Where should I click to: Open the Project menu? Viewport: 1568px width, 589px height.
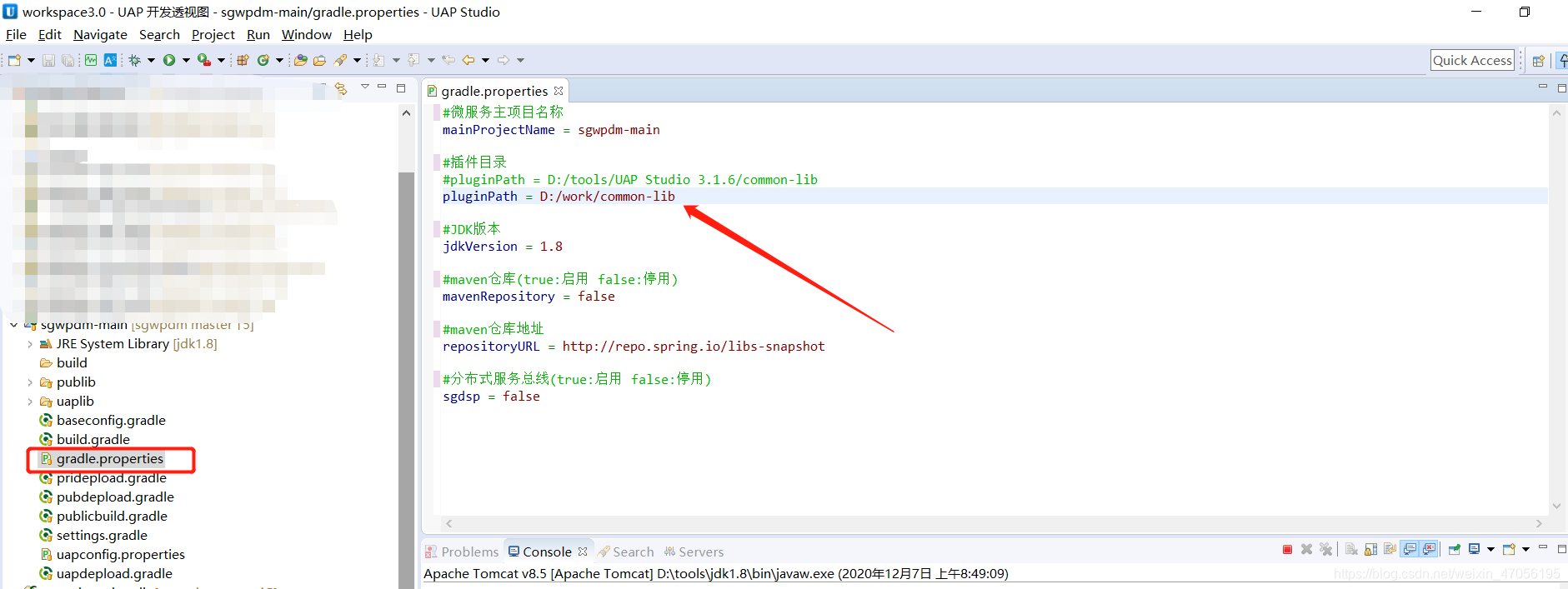[x=213, y=35]
